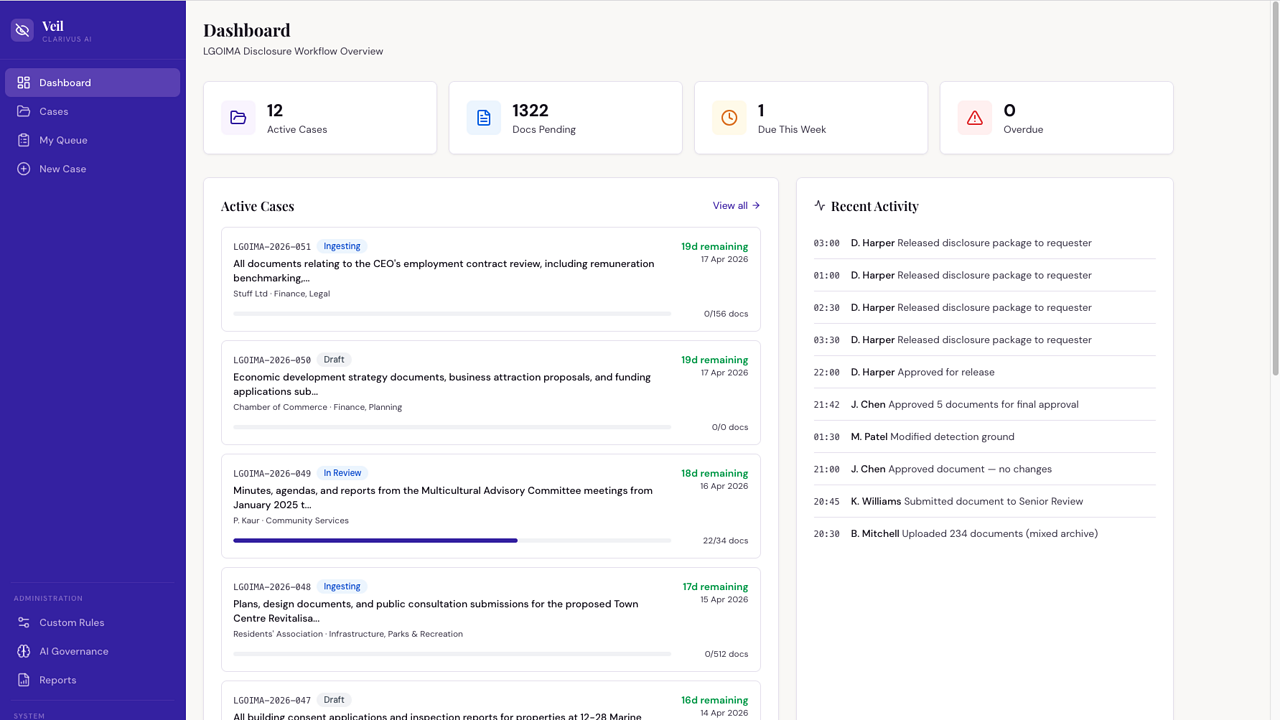The image size is (1280, 720).
Task: Click the View all link
Action: (x=736, y=206)
